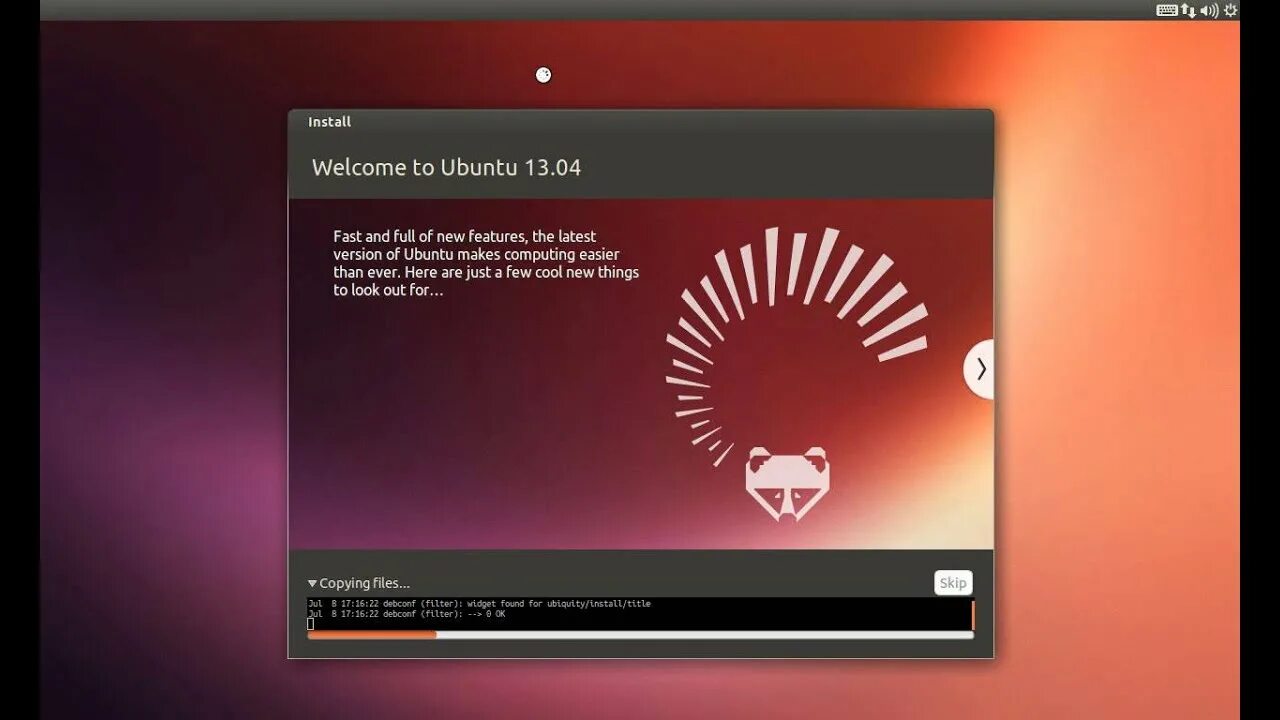Click the 'Install' window title
The width and height of the screenshot is (1280, 720).
[x=329, y=122]
